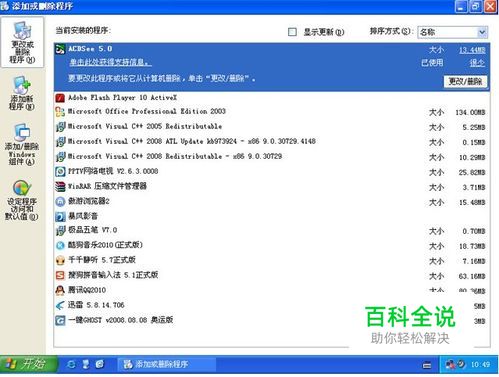
Task: Click the 13.44MB size link for ACDSee
Action: 472,50
